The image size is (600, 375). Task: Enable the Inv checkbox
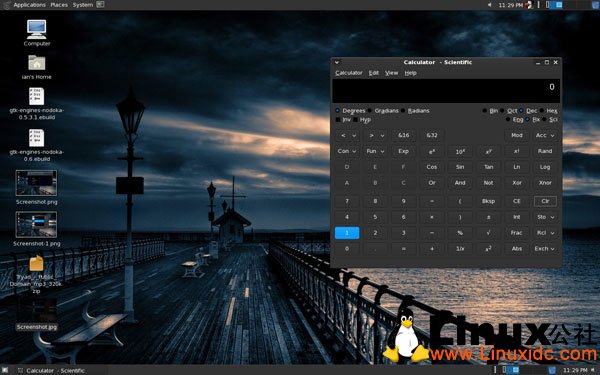click(x=343, y=120)
